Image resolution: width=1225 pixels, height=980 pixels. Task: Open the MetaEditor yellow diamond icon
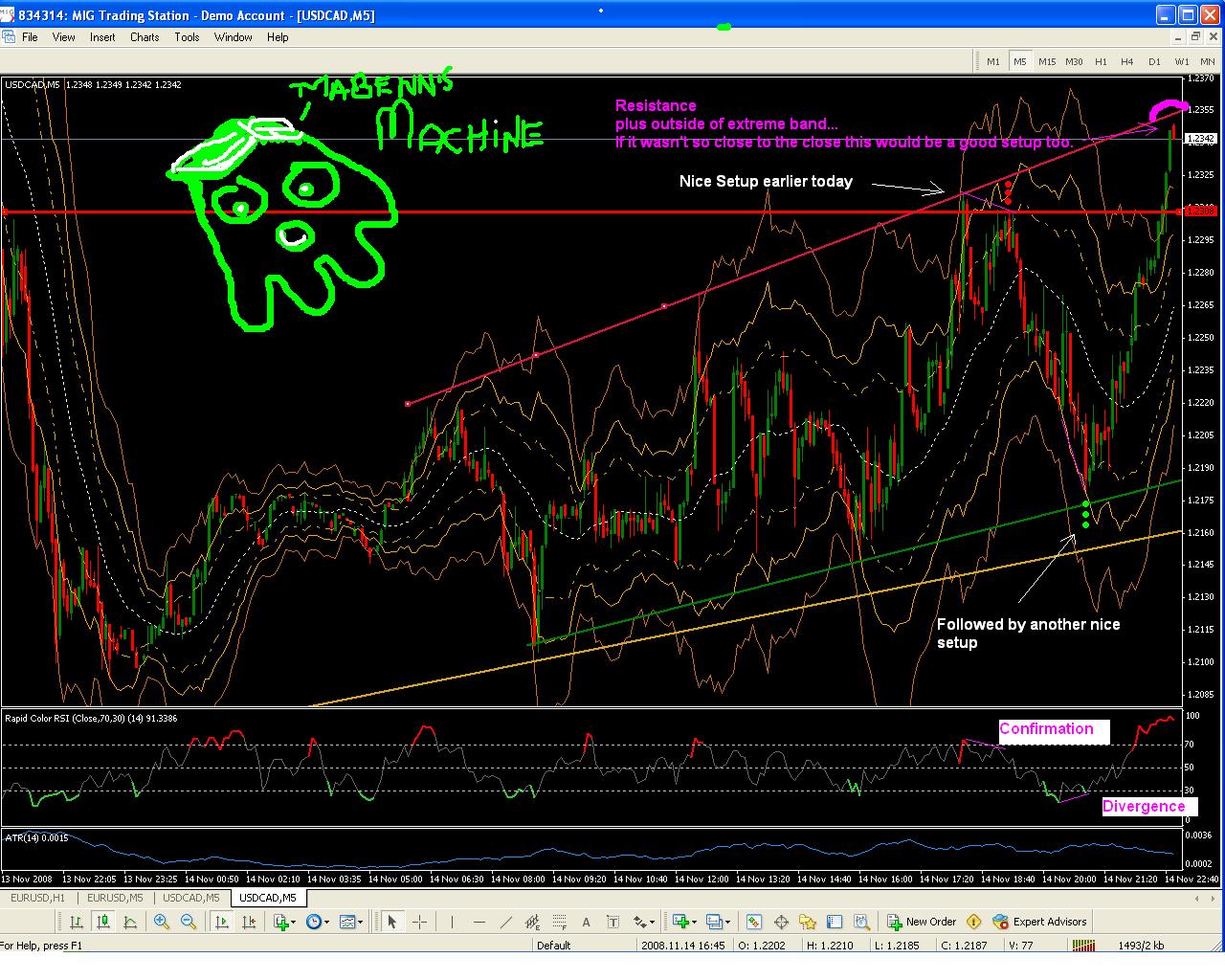(974, 922)
